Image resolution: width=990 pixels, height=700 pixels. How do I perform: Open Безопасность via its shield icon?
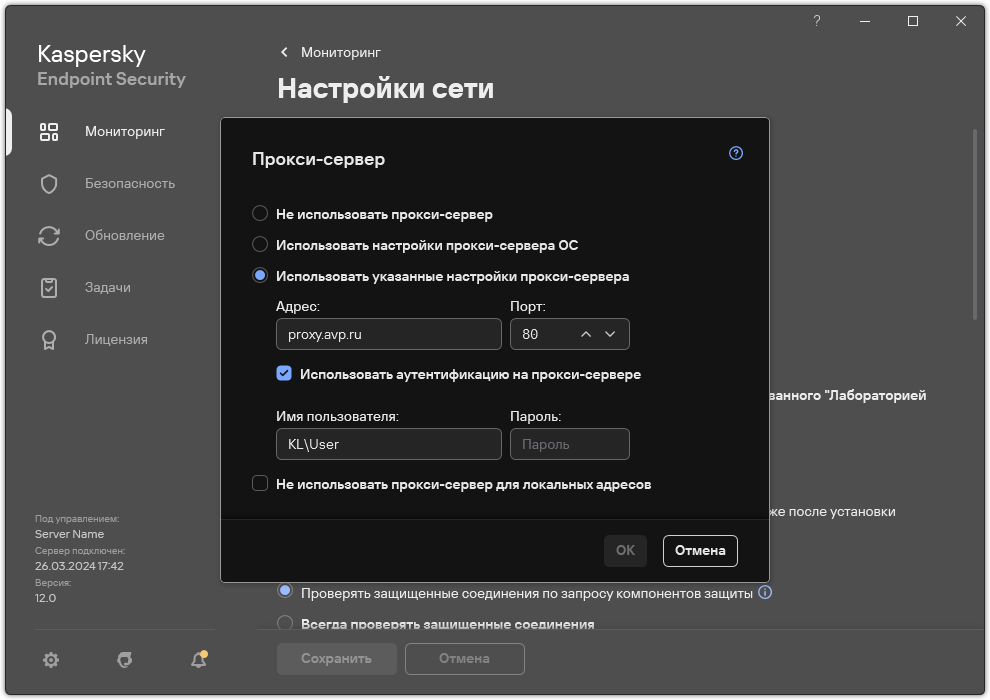[x=48, y=183]
